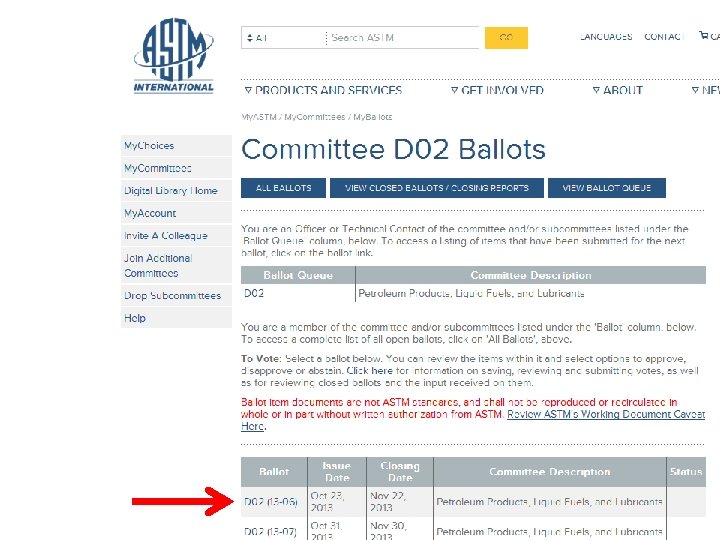Open the D02 ballot queue link
The height and width of the screenshot is (540, 720).
pyautogui.click(x=254, y=294)
